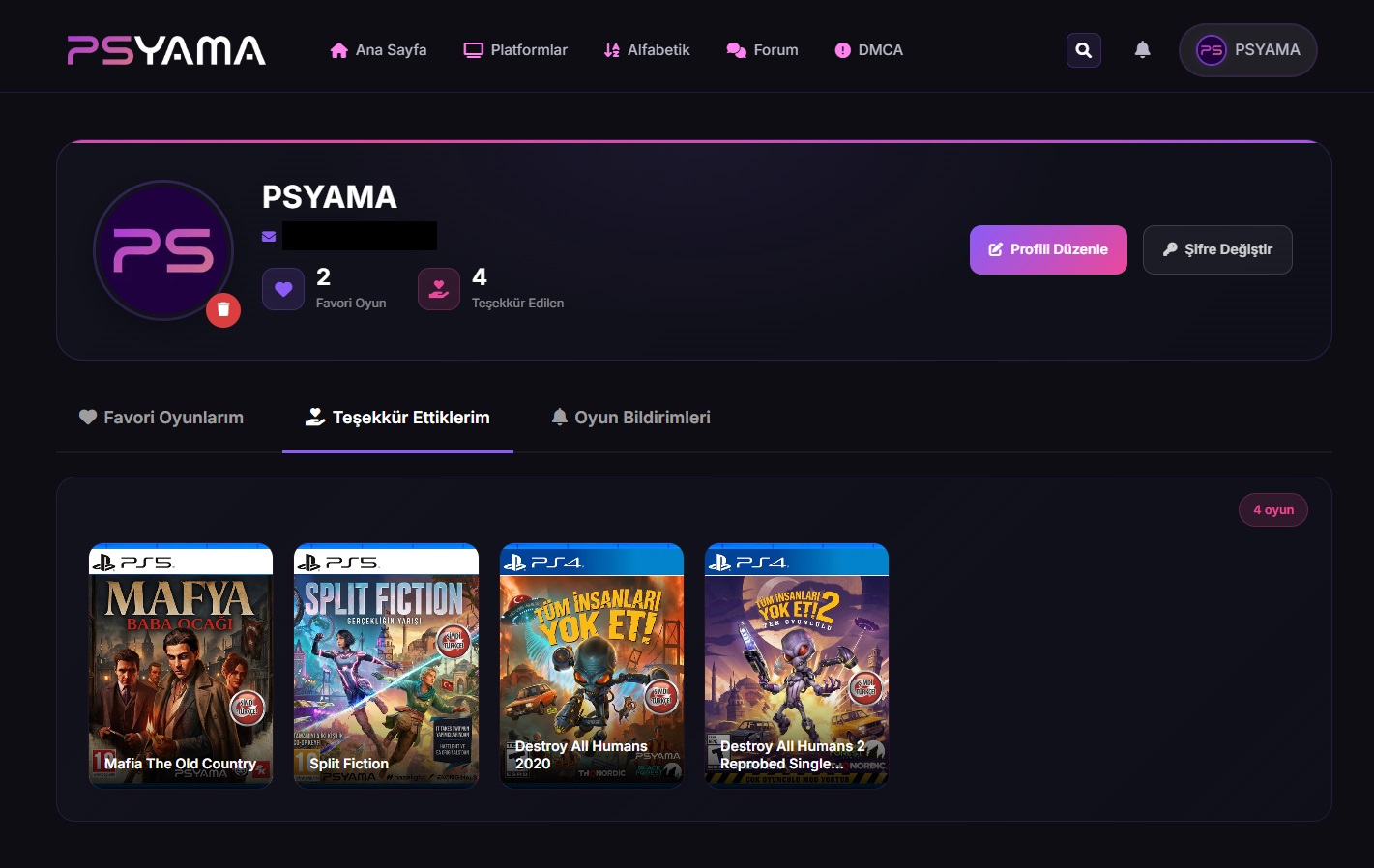Click the PSYAMA logo in the header
This screenshot has width=1374, height=868.
166,50
